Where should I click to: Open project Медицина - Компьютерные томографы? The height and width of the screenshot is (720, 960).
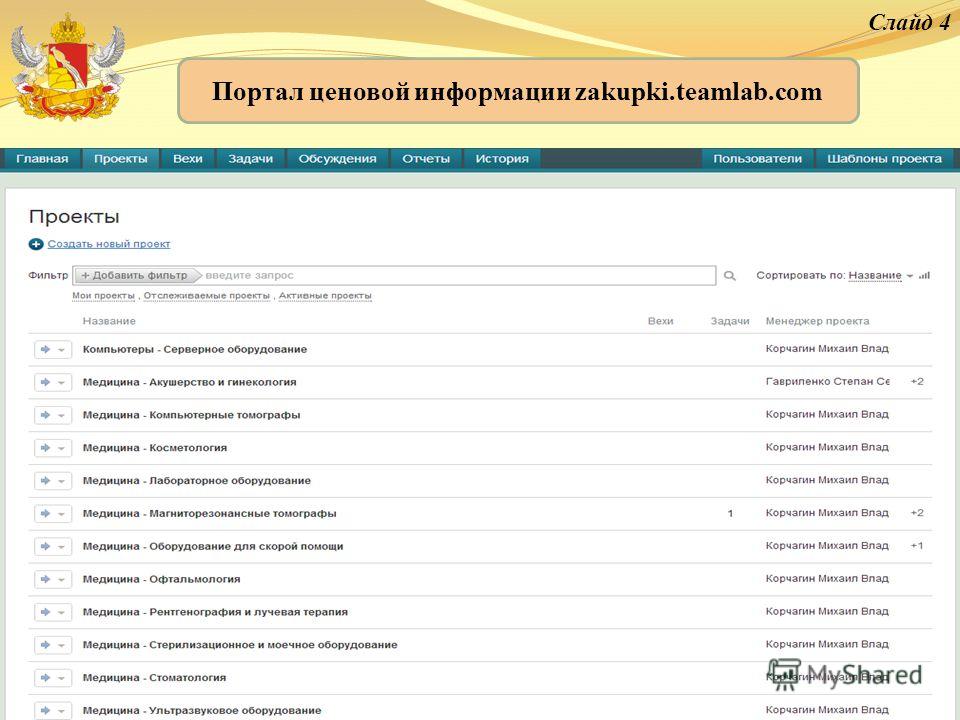192,415
